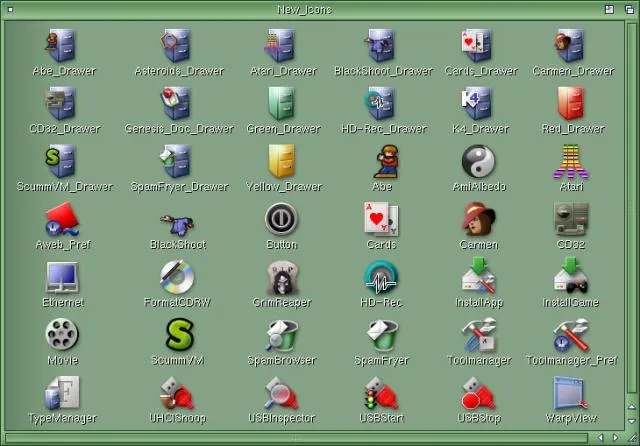The image size is (640, 446).
Task: Open the Carmen character icon
Action: 478,219
